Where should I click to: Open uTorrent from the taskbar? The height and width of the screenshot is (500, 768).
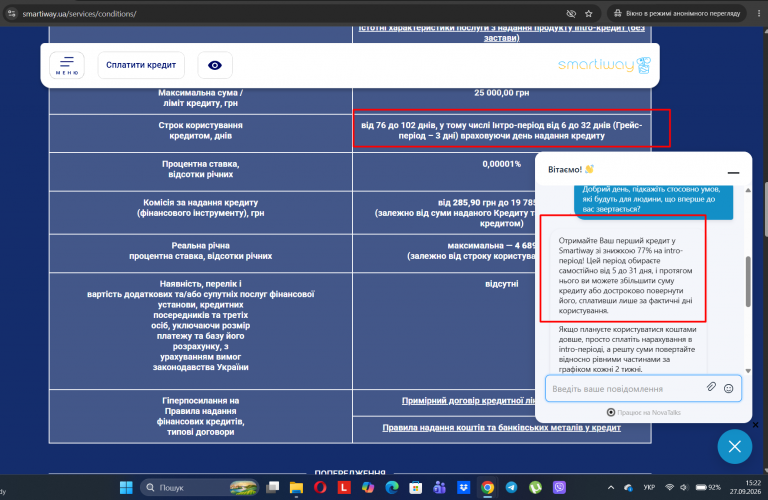535,487
